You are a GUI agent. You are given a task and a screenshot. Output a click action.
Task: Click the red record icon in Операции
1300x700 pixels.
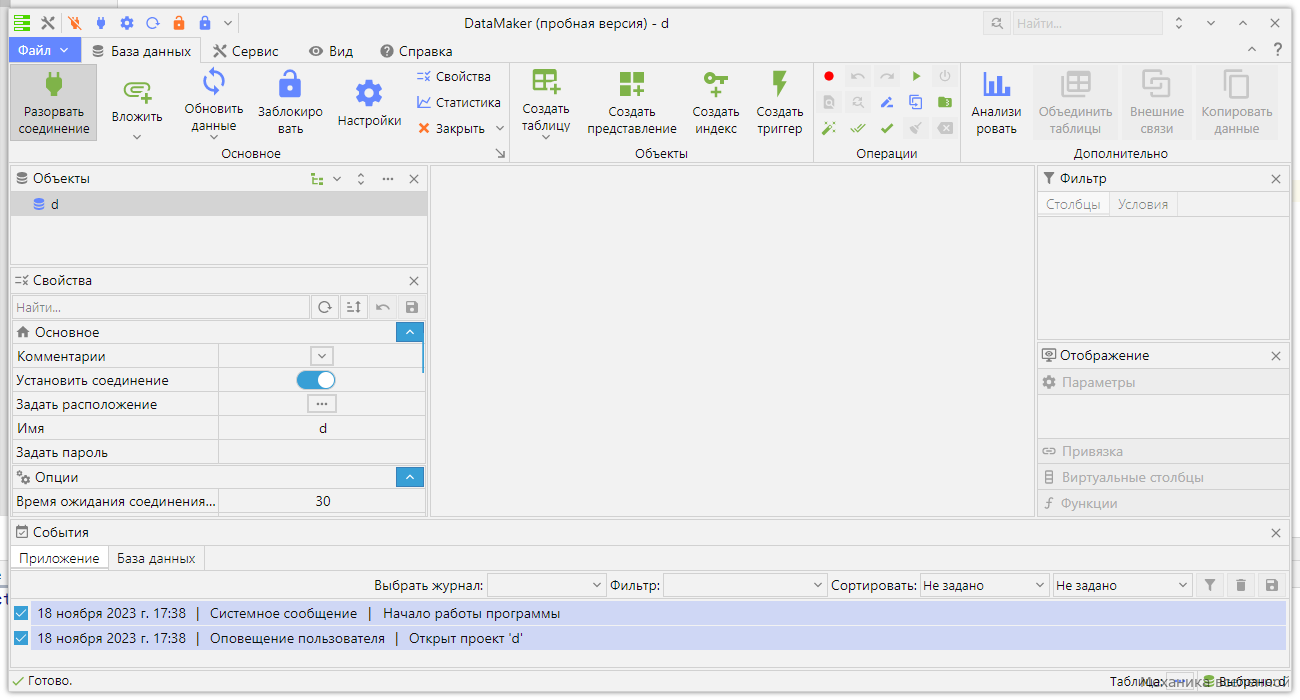coord(829,76)
